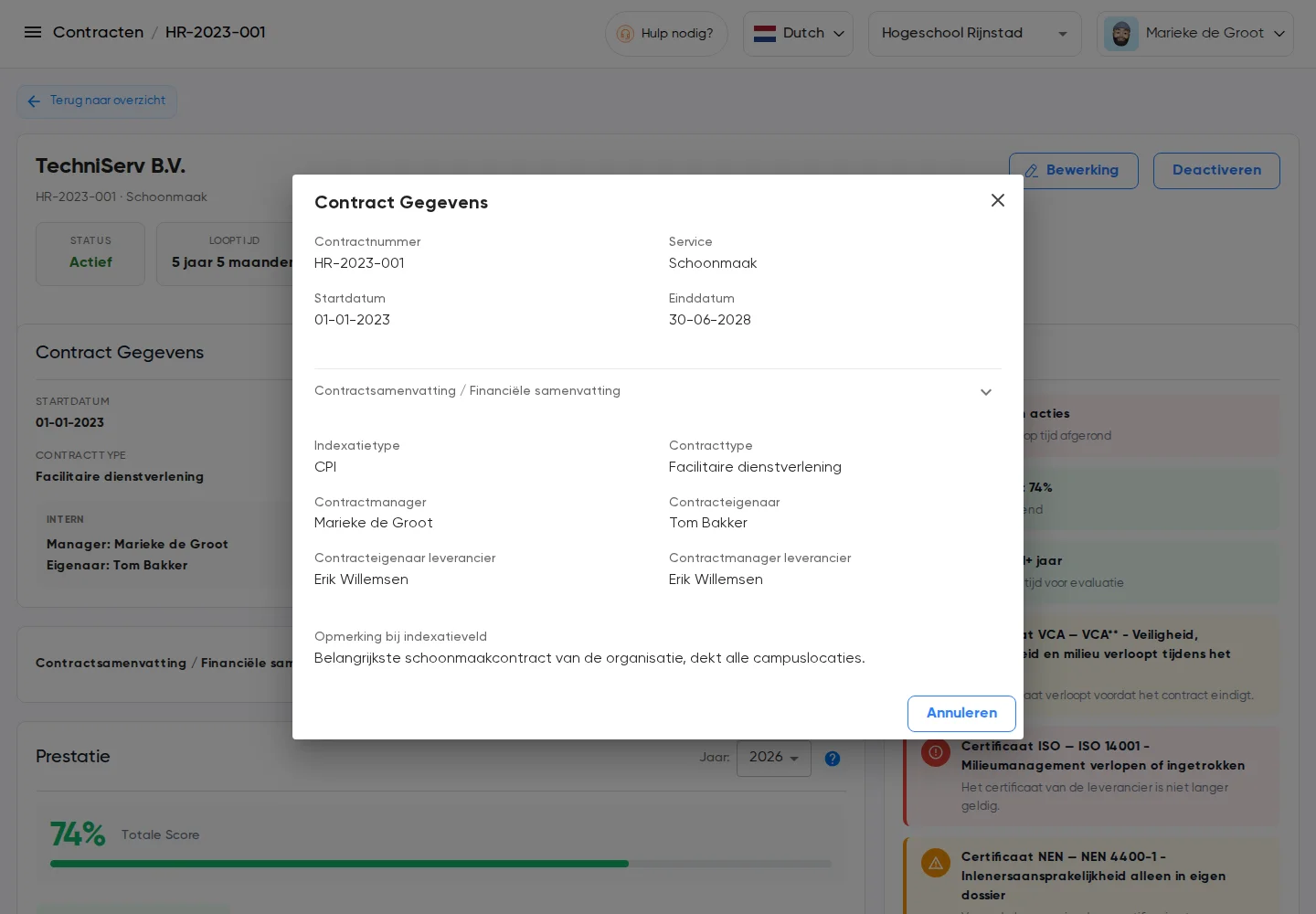1316x914 pixels.
Task: Click the Dutch flag icon
Action: 765,34
